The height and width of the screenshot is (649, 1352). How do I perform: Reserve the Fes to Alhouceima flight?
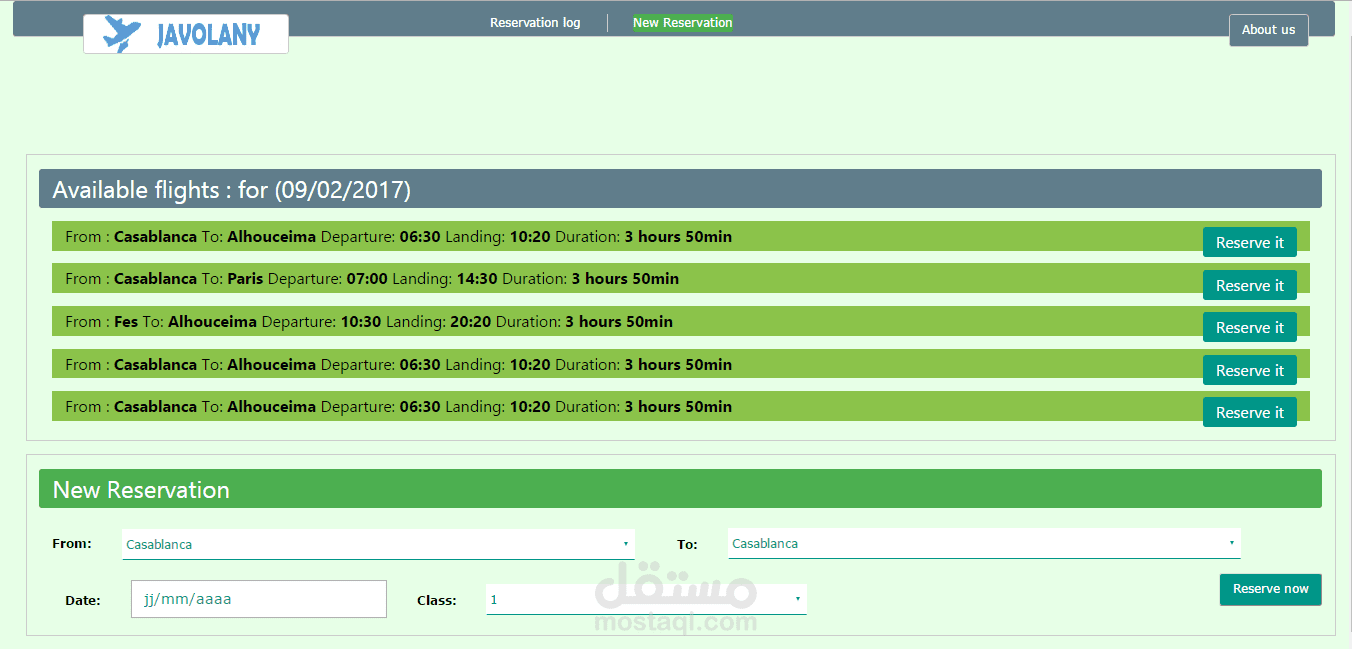[x=1249, y=327]
